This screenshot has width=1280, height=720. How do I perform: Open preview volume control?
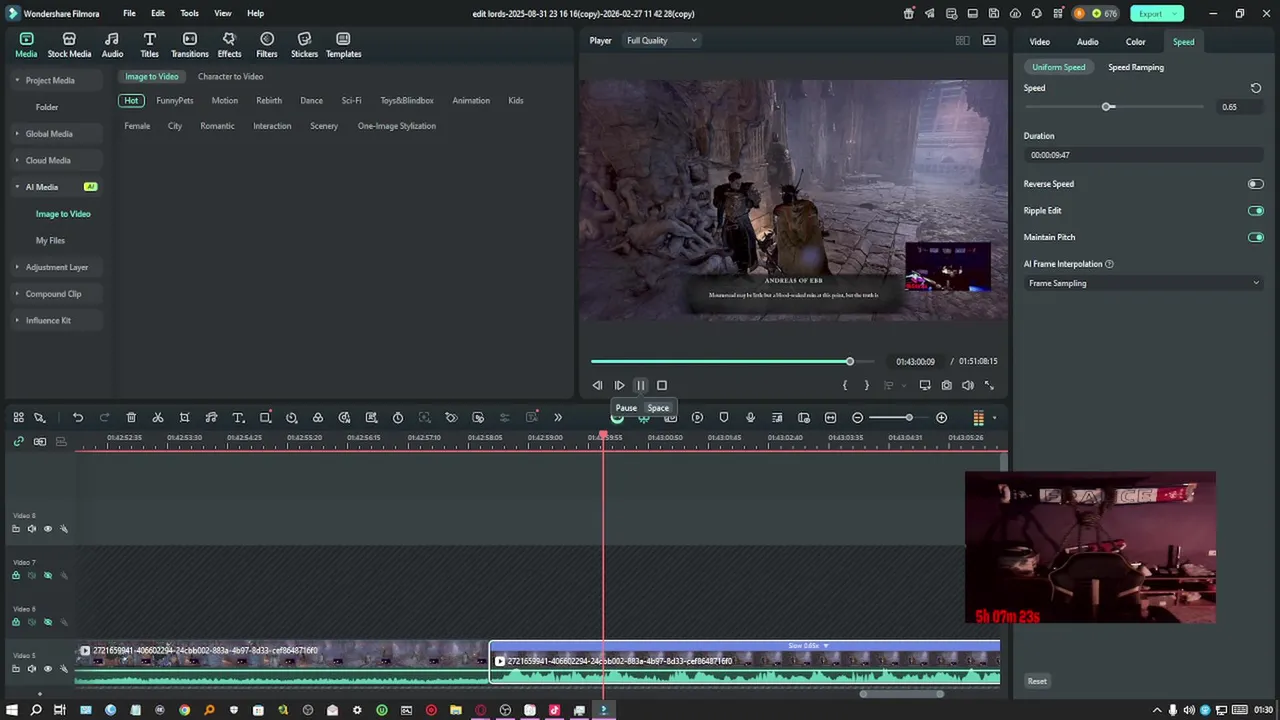(968, 385)
